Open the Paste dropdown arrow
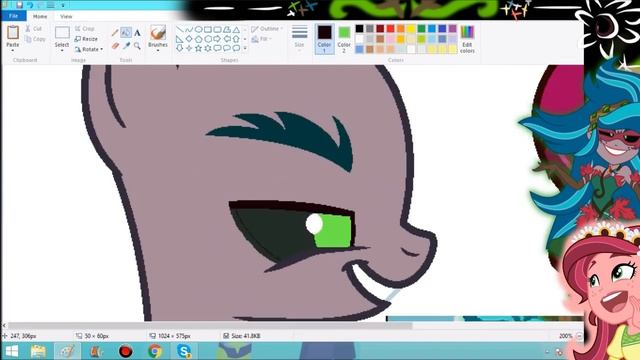This screenshot has height=360, width=640. [13, 51]
